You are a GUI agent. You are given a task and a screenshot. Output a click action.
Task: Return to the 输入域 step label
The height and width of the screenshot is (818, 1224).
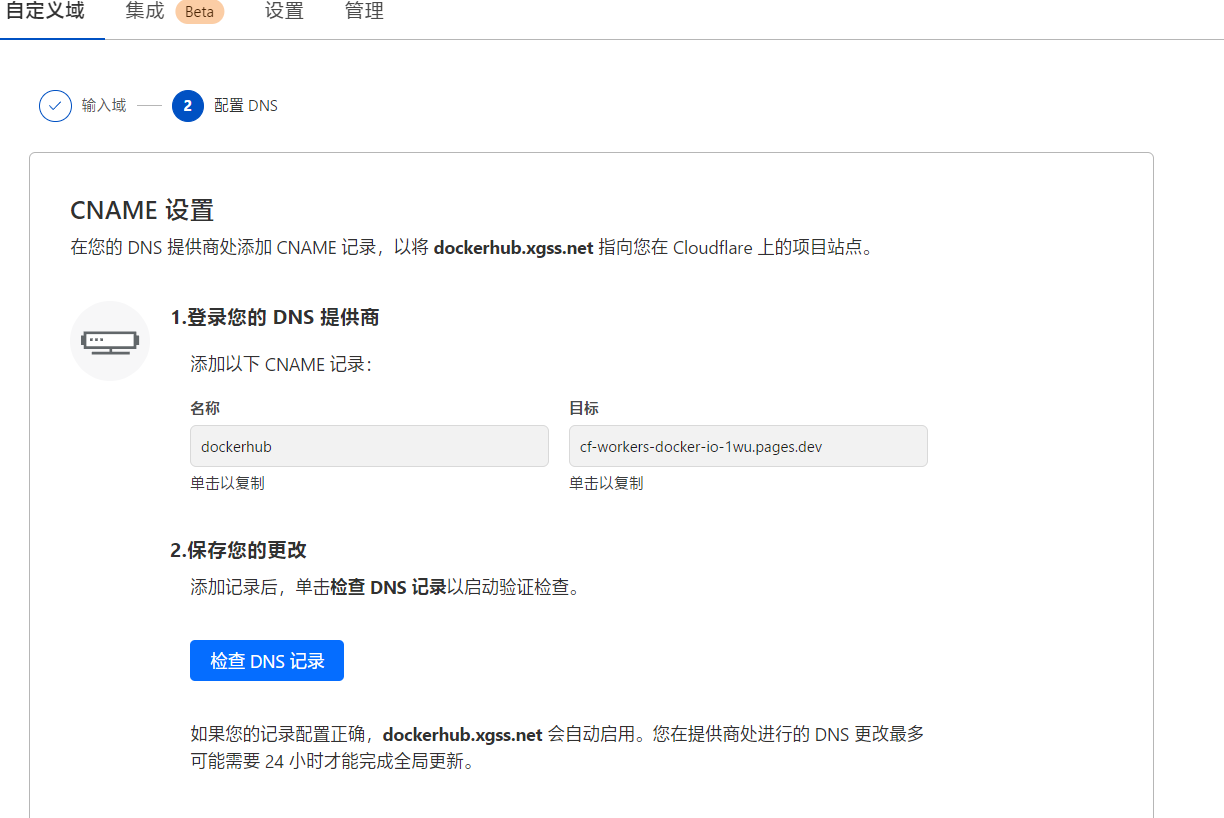104,106
